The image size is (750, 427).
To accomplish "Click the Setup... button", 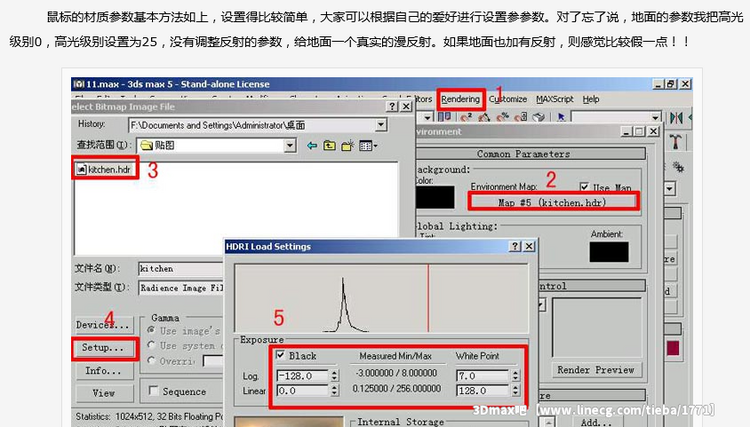I will pos(103,348).
